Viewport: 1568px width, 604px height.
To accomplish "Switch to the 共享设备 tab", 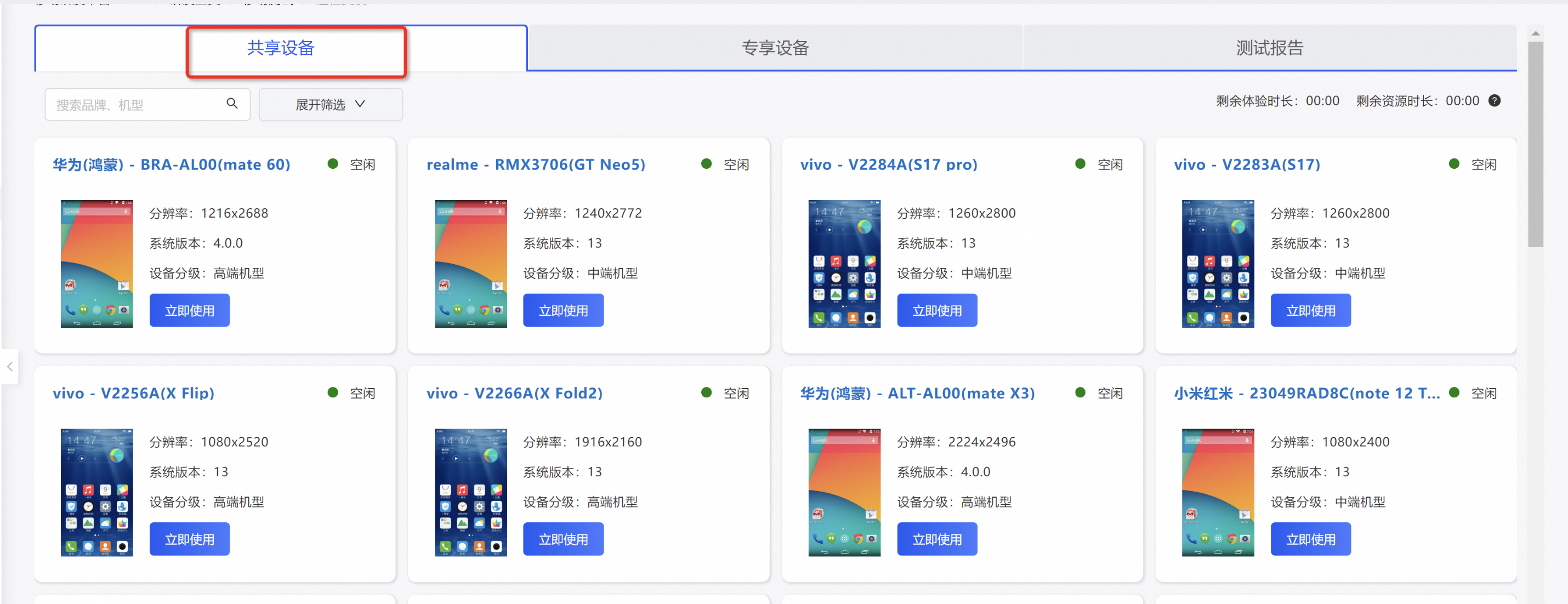I will (x=281, y=48).
